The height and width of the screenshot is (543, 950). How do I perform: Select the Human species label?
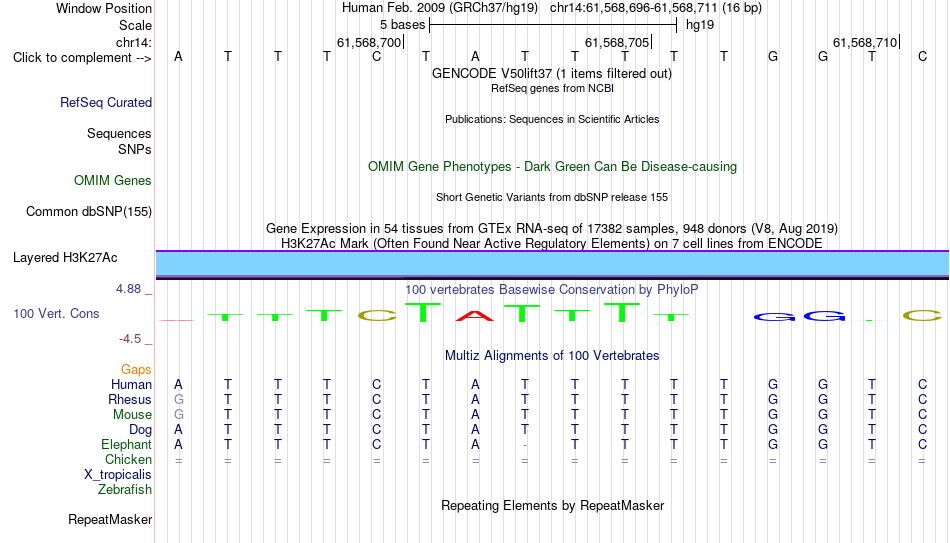pos(131,385)
